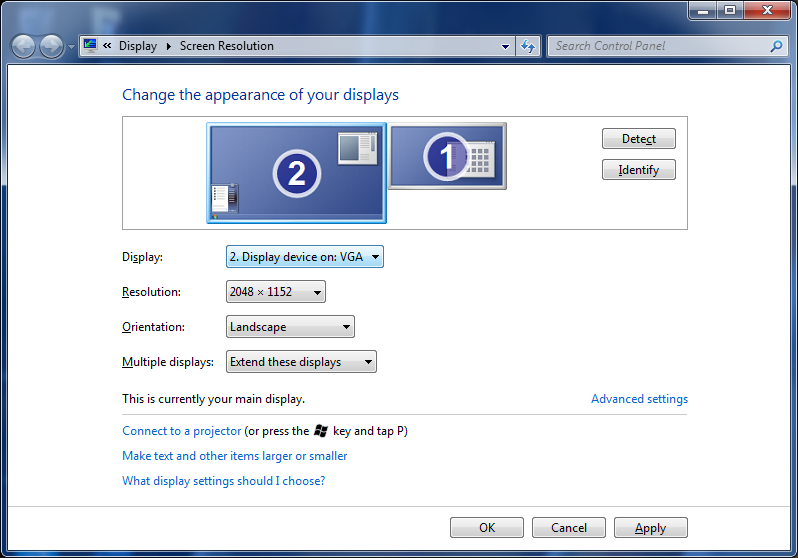
Task: Click the Control Panel icon in the address bar
Action: (x=90, y=46)
